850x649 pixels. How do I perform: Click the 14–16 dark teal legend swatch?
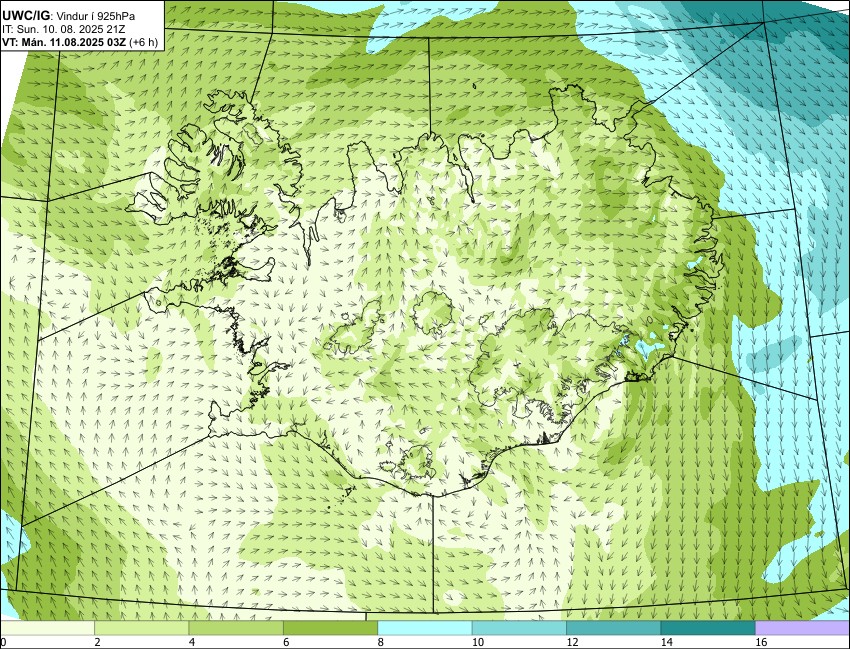click(707, 628)
